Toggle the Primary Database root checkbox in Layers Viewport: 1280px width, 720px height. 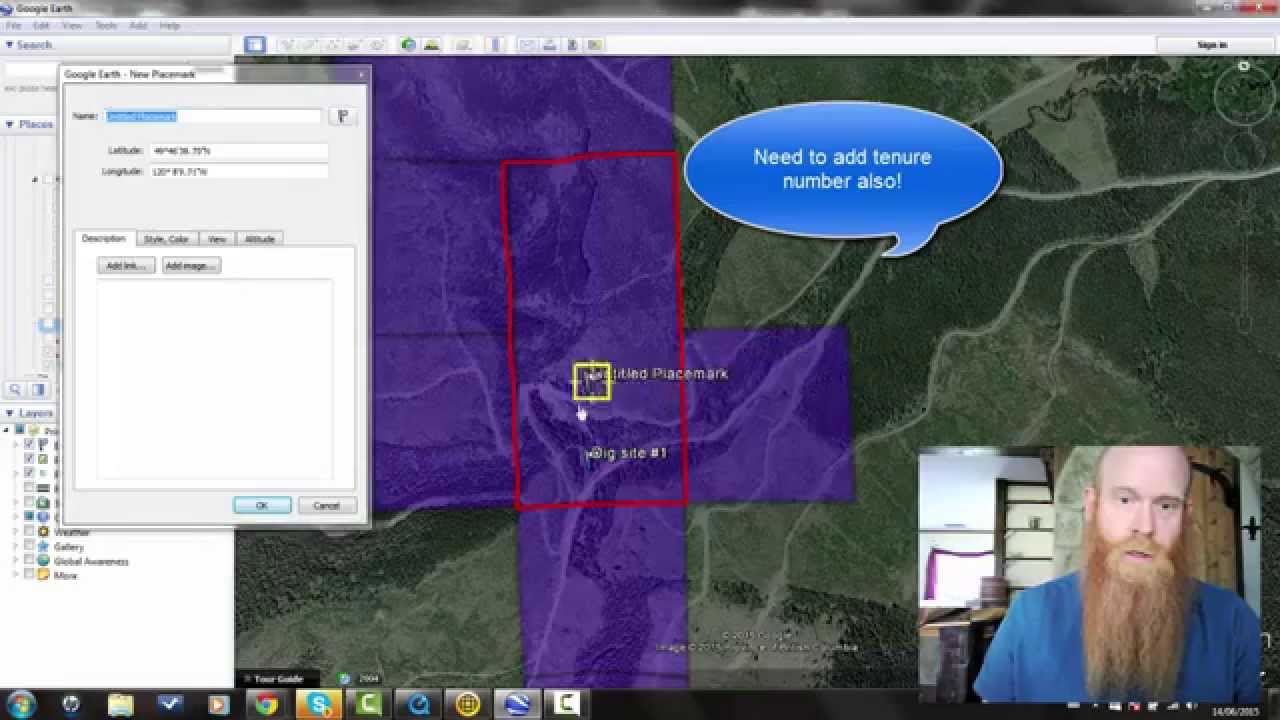pos(20,429)
